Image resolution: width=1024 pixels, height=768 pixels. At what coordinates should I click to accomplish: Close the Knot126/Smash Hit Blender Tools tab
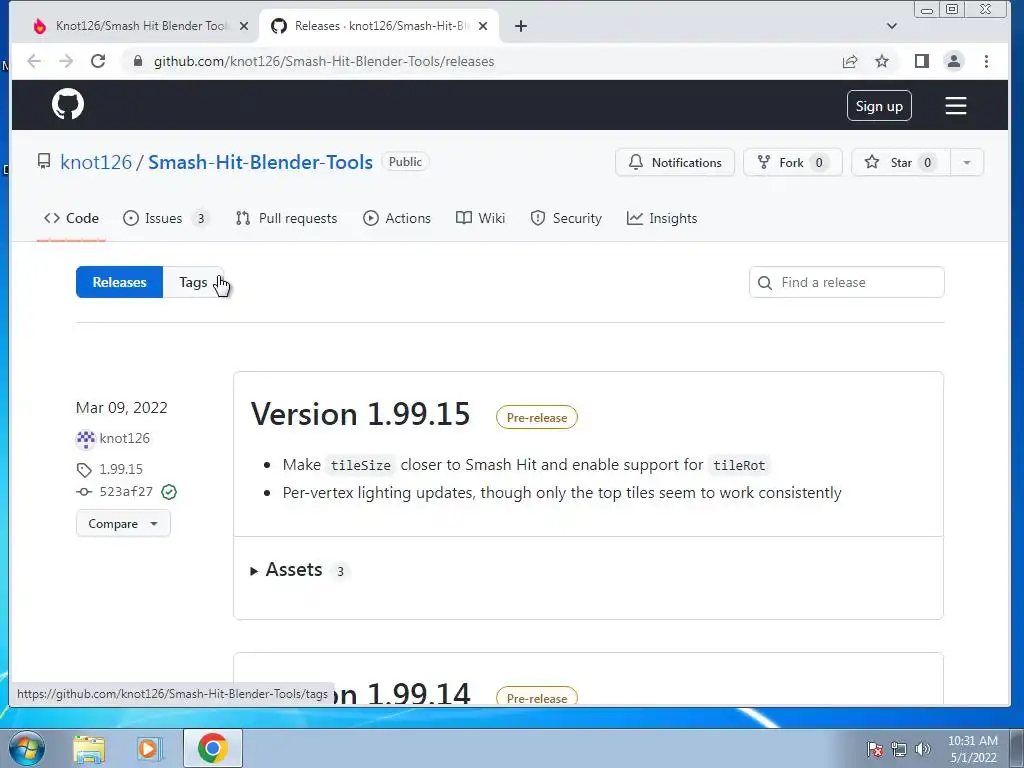click(x=244, y=26)
